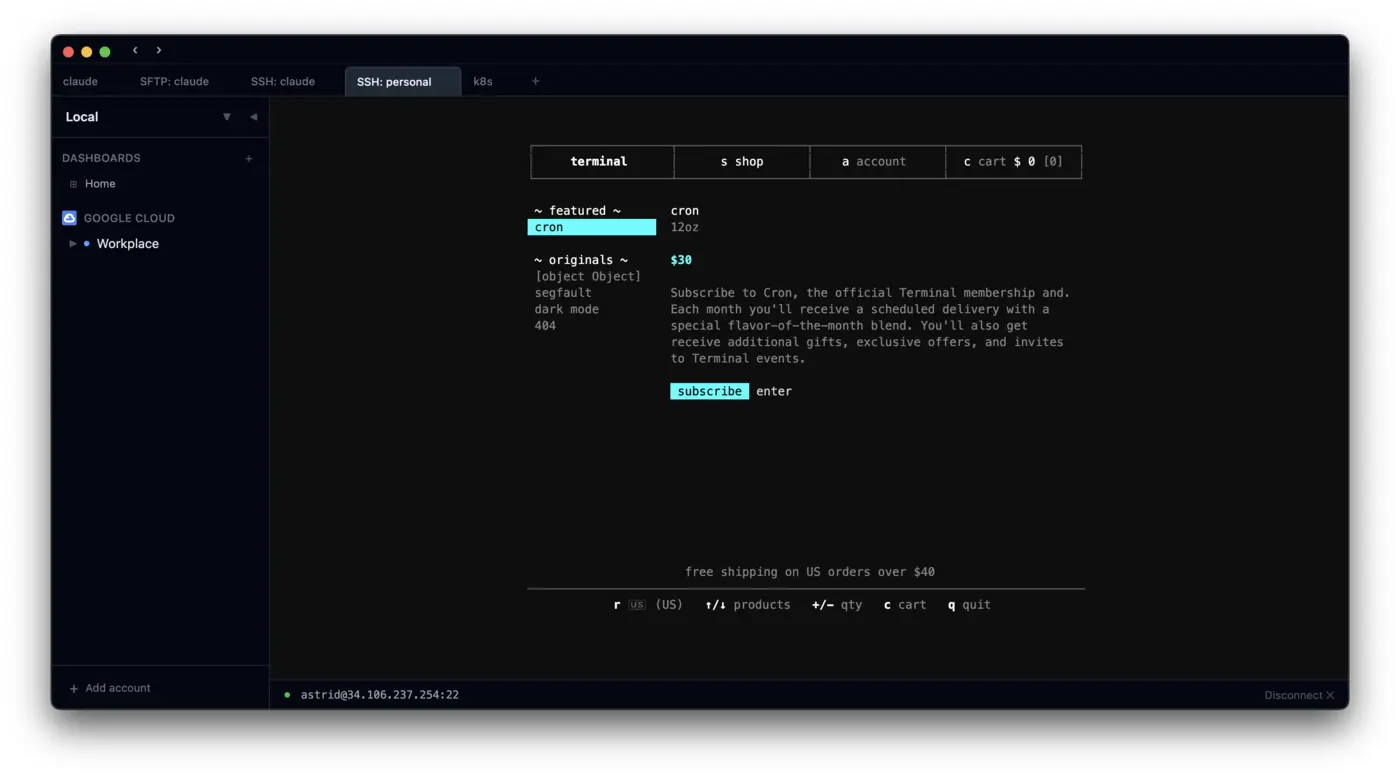
Task: Click the ~ featured ~ heading
Action: tap(577, 211)
